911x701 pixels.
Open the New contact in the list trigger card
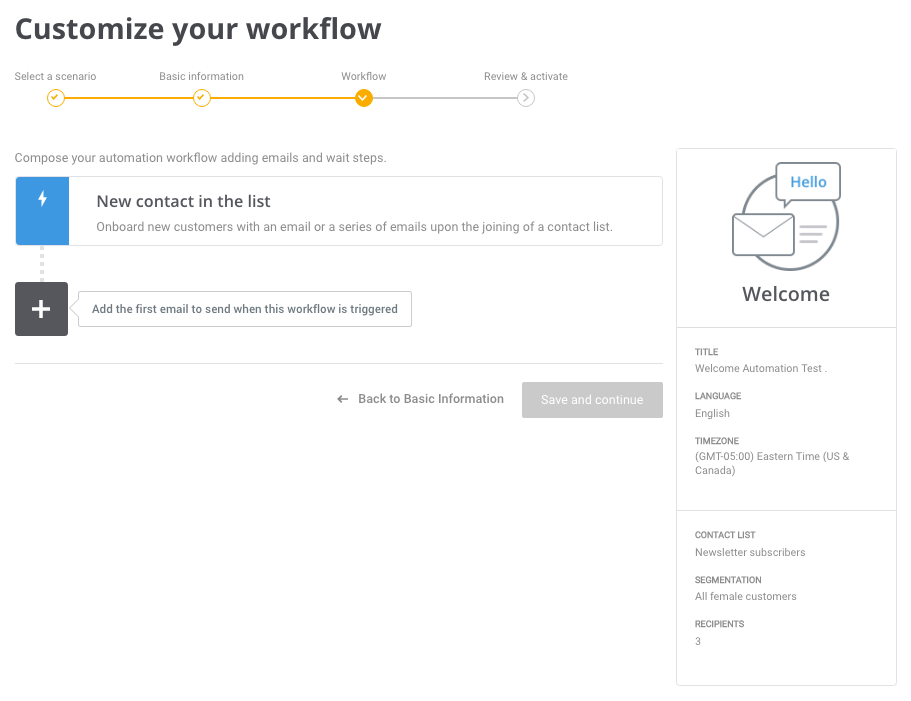coord(339,211)
